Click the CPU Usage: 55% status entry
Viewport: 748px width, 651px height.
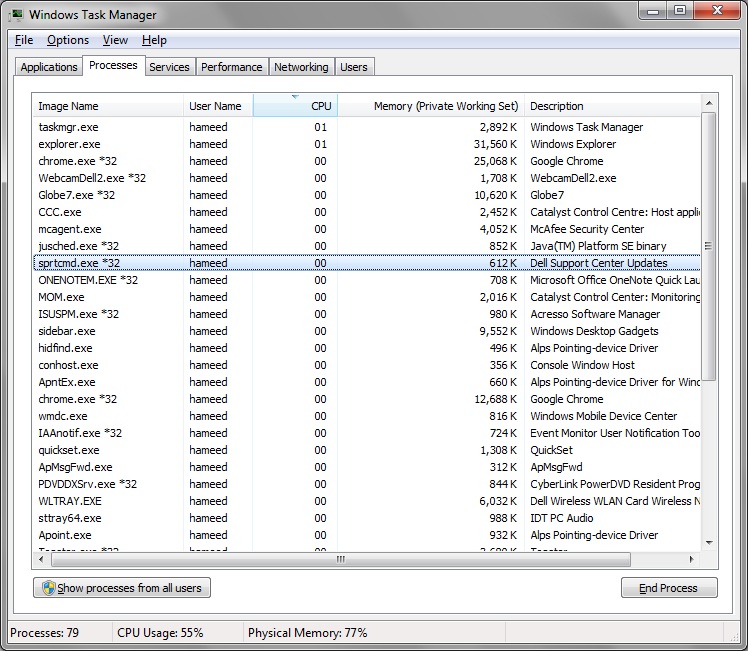point(160,633)
